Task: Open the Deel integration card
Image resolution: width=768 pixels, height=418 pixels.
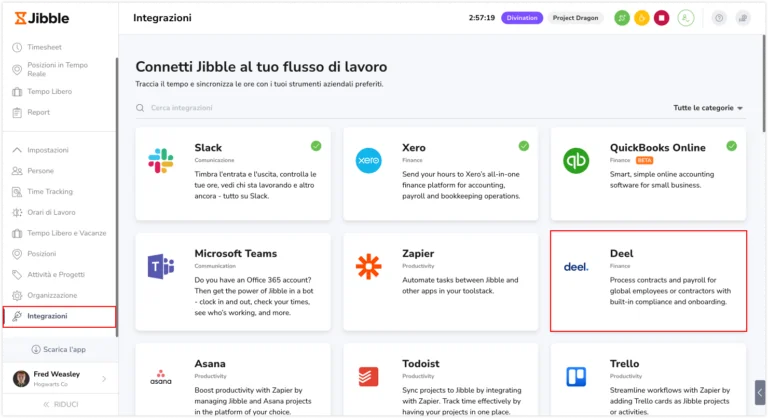Action: 648,281
